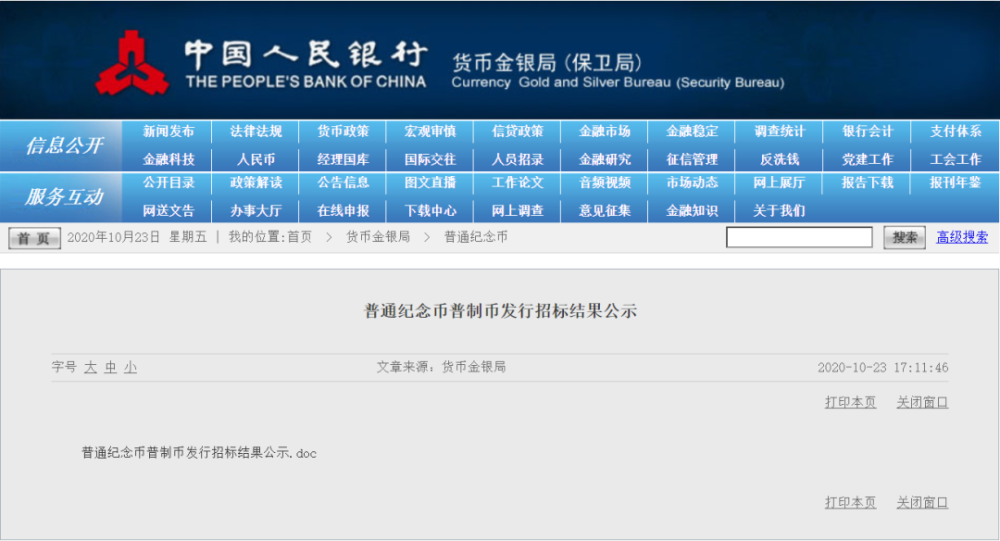The height and width of the screenshot is (541, 1000).
Task: Open 国际交往 section
Action: point(430,159)
